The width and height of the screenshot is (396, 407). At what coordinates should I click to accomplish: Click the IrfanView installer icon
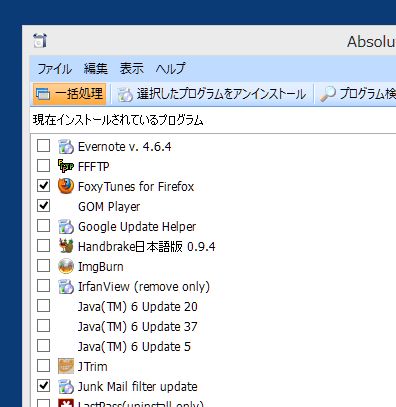[x=66, y=286]
